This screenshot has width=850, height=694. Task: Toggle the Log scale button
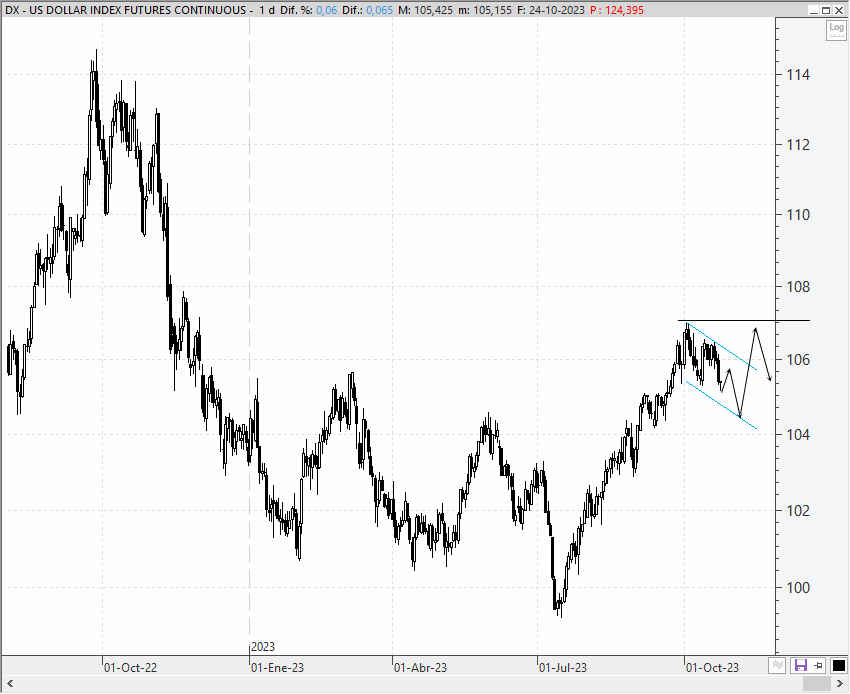tap(836, 30)
